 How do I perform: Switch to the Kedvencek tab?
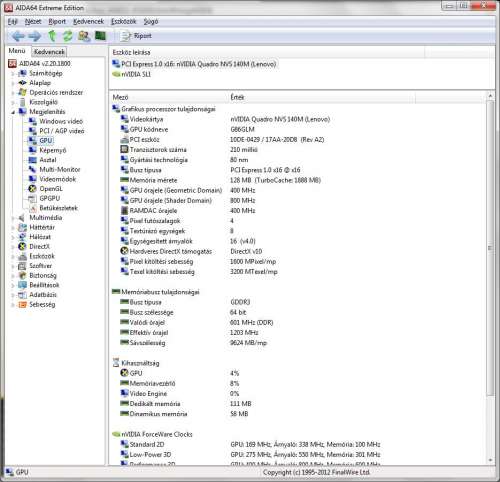click(49, 52)
